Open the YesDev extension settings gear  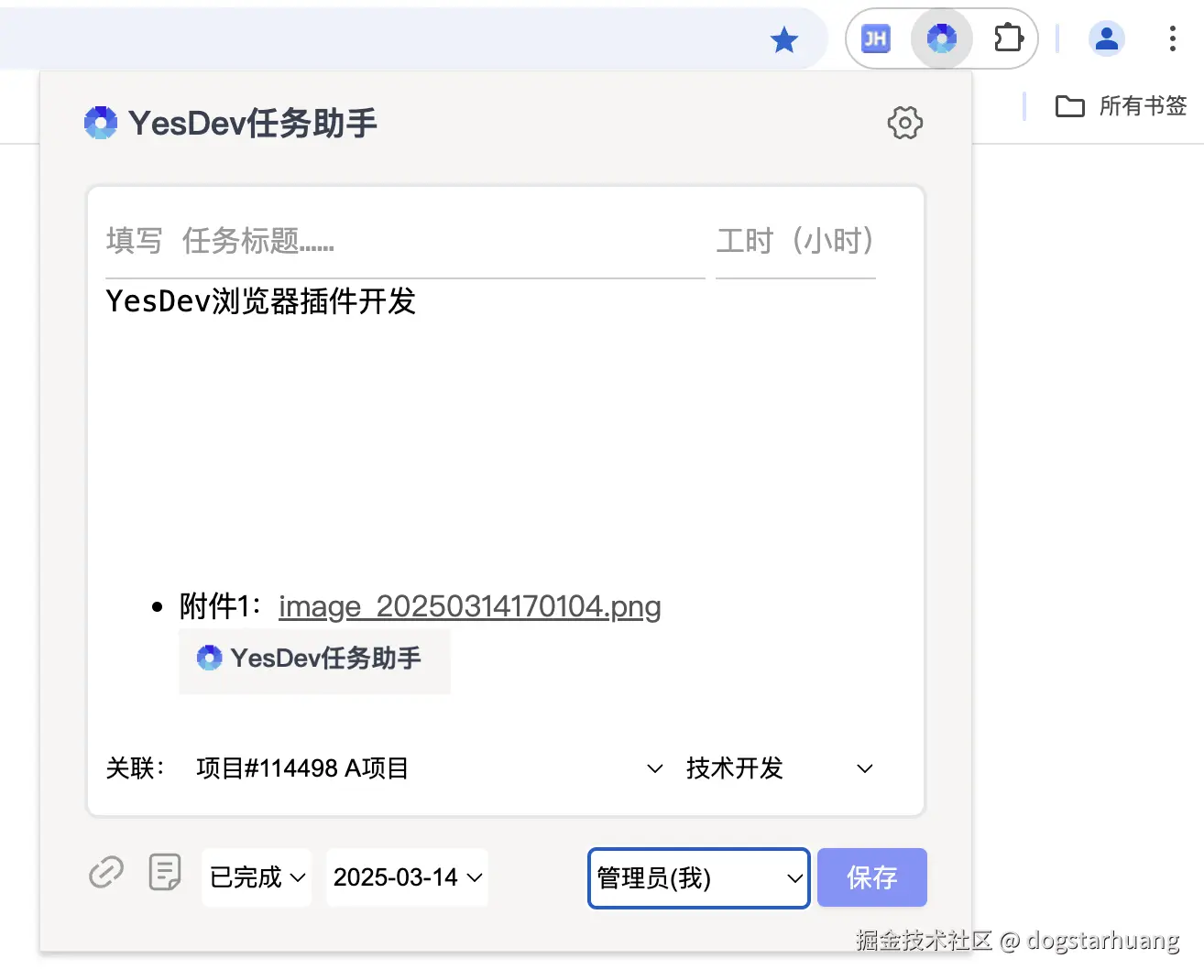904,123
